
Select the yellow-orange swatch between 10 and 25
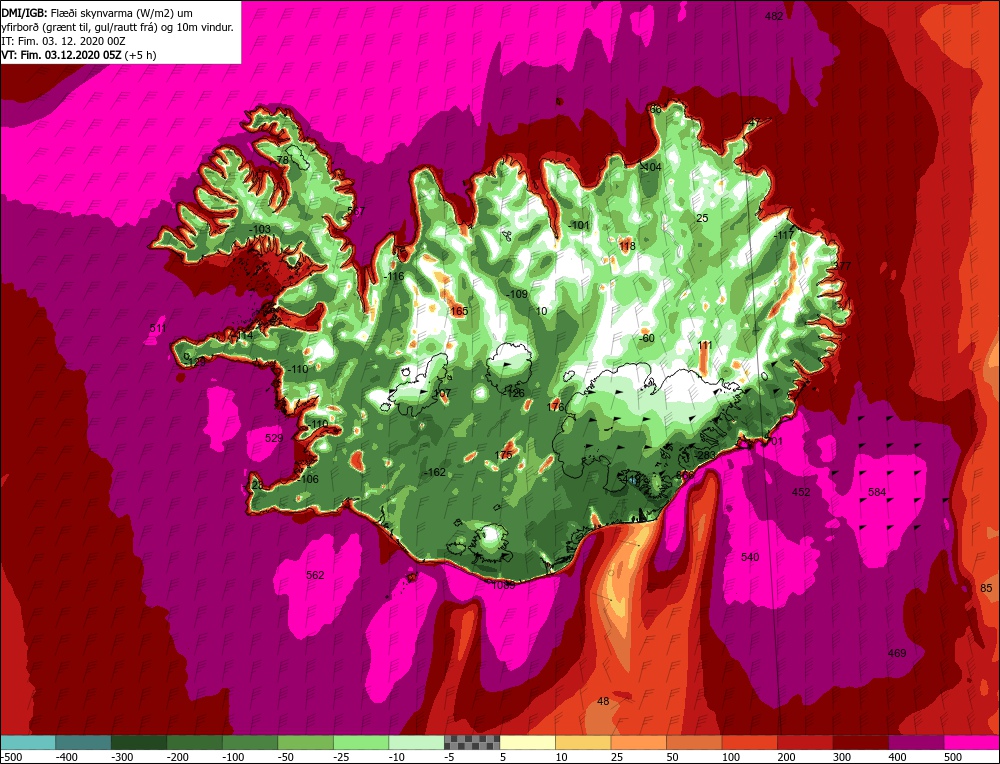[583, 742]
